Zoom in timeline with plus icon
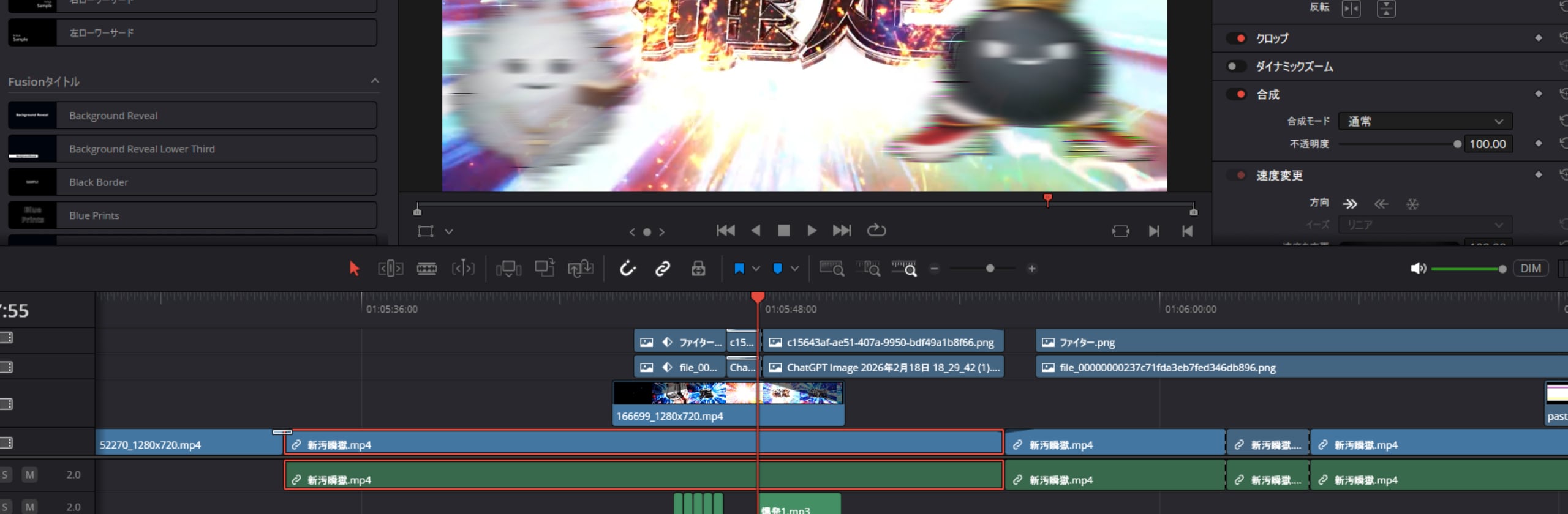The image size is (1568, 514). coord(1032,269)
